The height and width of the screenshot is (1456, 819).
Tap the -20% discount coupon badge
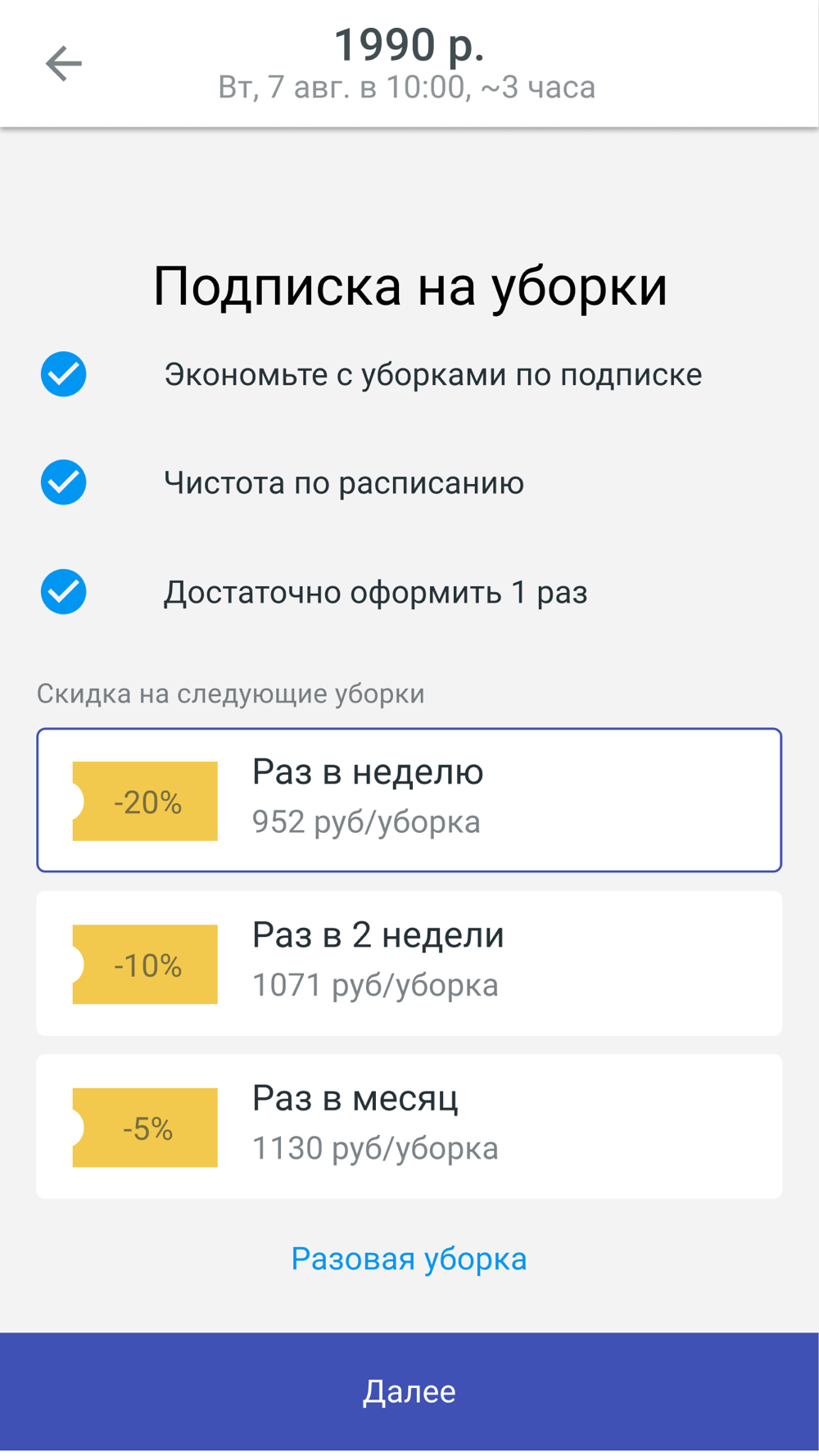pyautogui.click(x=145, y=801)
